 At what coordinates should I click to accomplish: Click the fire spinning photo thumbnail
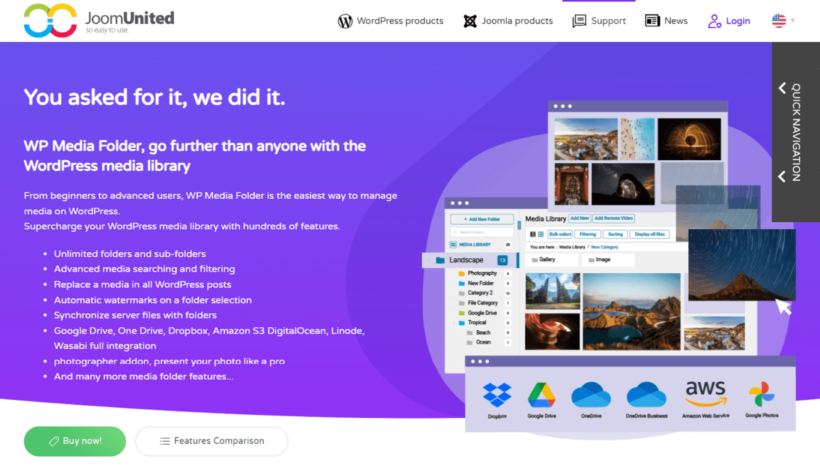[x=689, y=139]
